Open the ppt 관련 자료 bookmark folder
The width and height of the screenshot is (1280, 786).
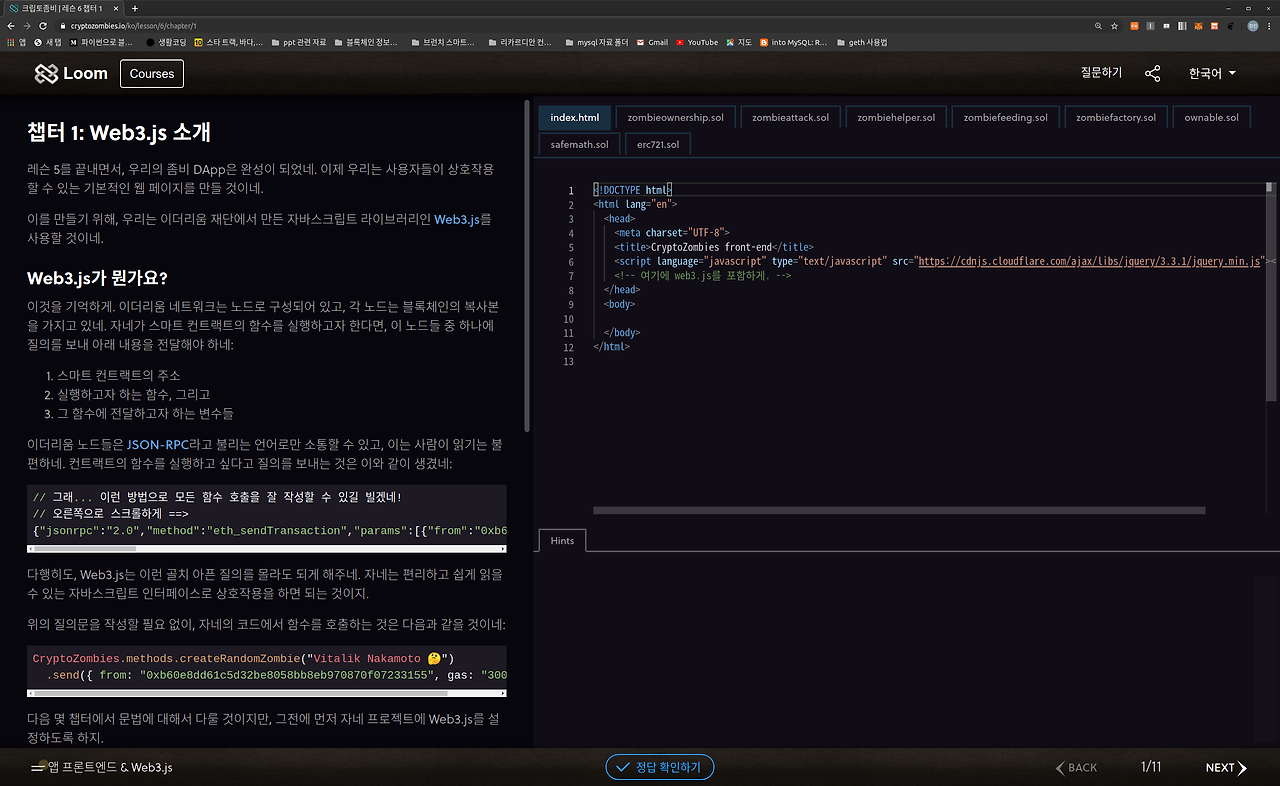298,42
